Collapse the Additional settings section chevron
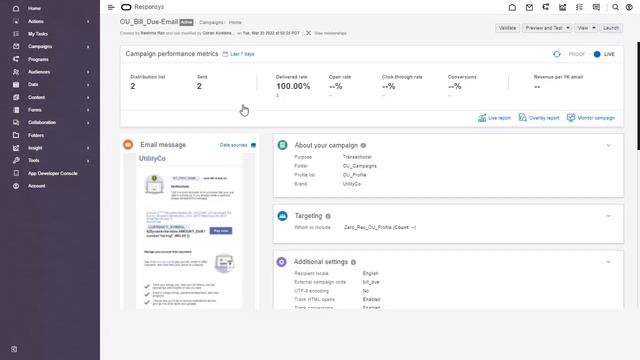 pyautogui.click(x=608, y=262)
